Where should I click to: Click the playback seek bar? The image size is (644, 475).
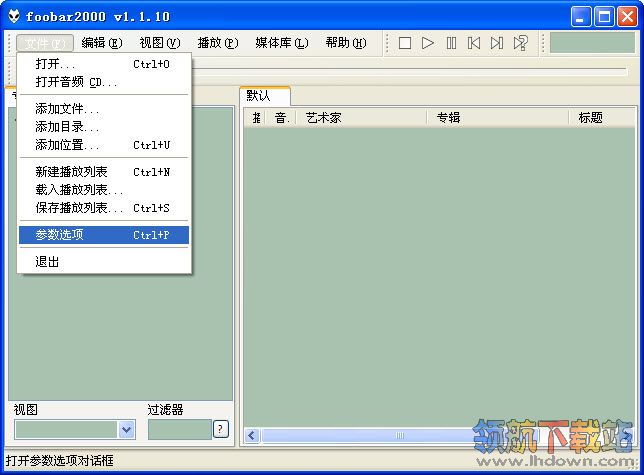[x=409, y=72]
